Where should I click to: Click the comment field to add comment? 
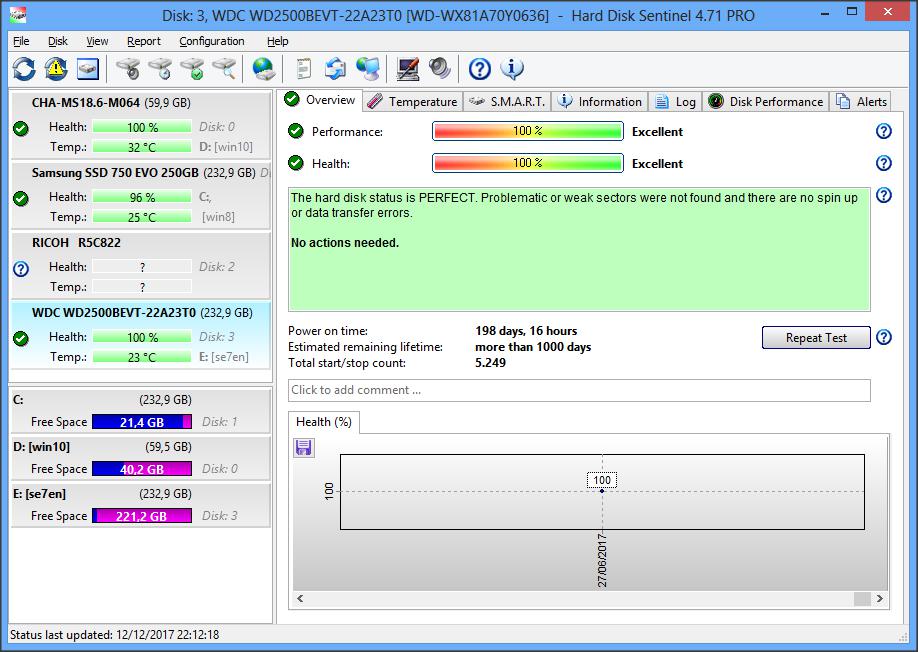(x=579, y=390)
